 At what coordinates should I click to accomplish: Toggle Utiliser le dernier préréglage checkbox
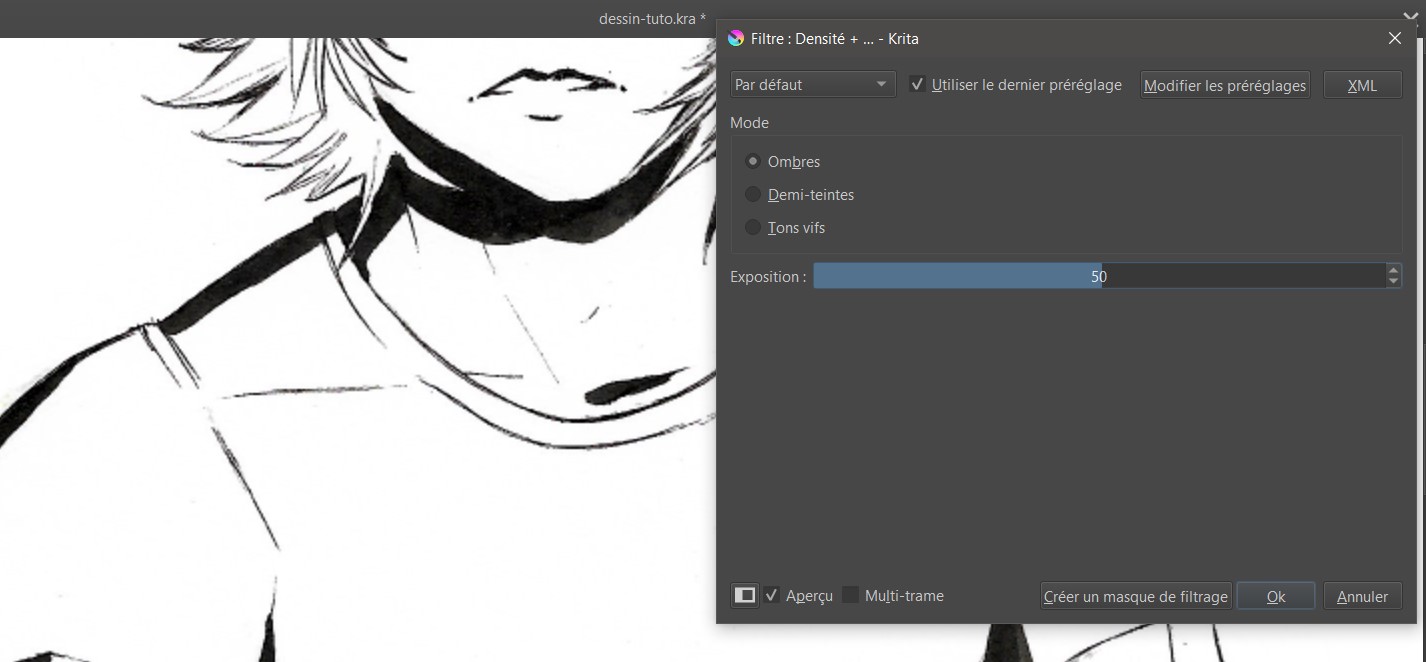[917, 85]
